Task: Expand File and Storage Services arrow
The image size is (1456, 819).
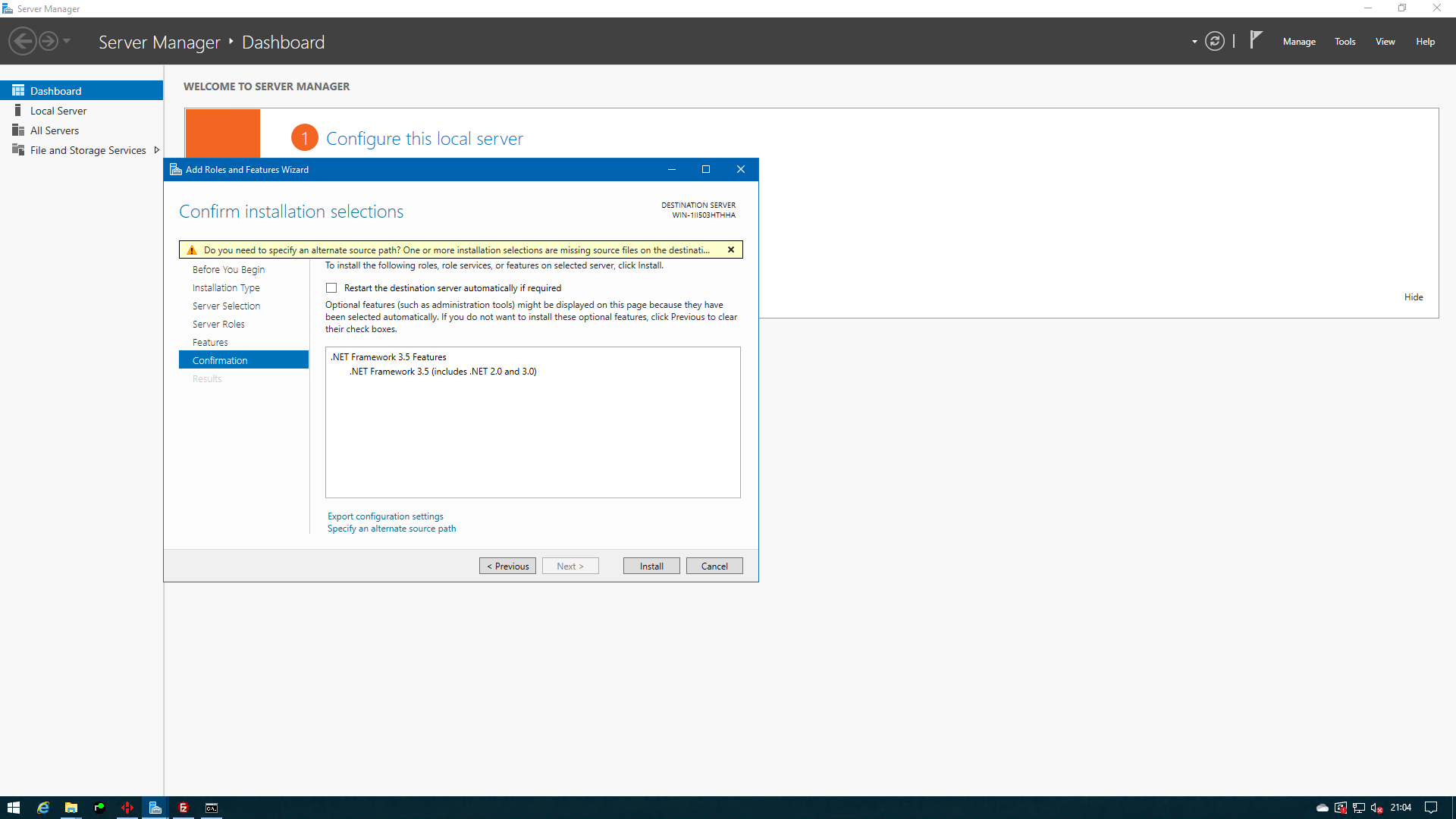Action: (157, 150)
